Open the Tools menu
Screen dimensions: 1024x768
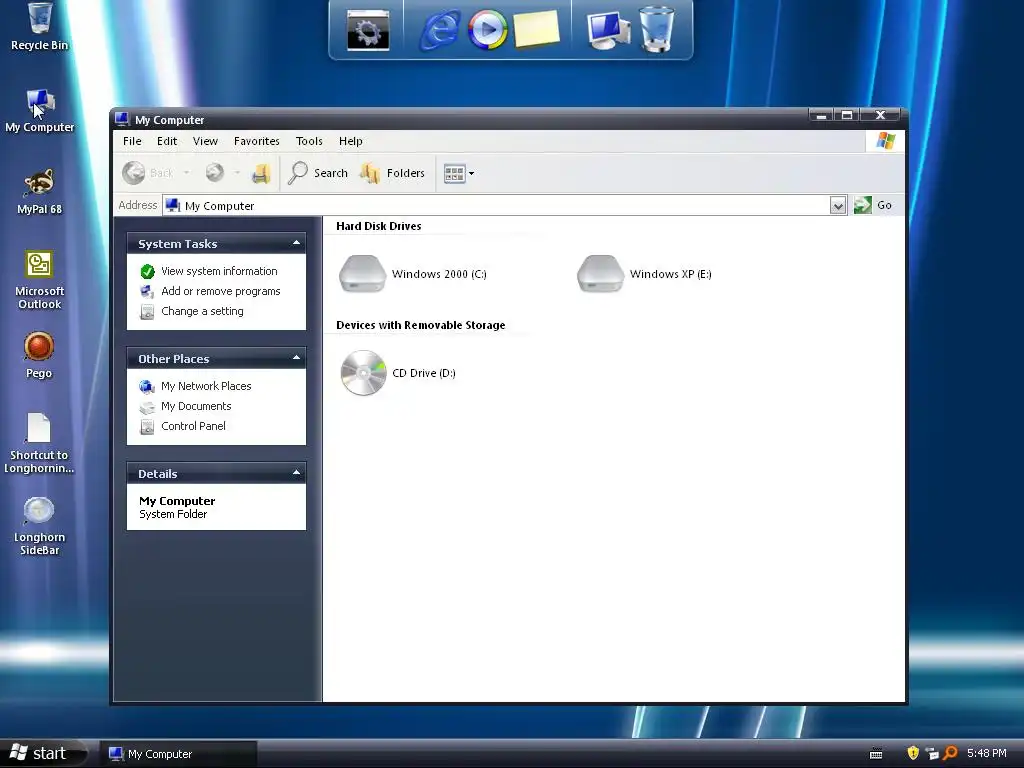[309, 141]
